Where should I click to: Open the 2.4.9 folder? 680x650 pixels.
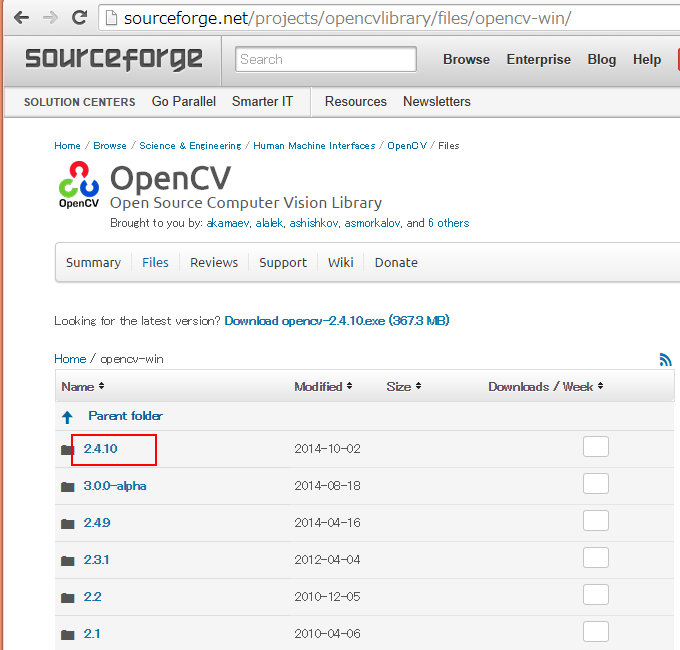[97, 523]
